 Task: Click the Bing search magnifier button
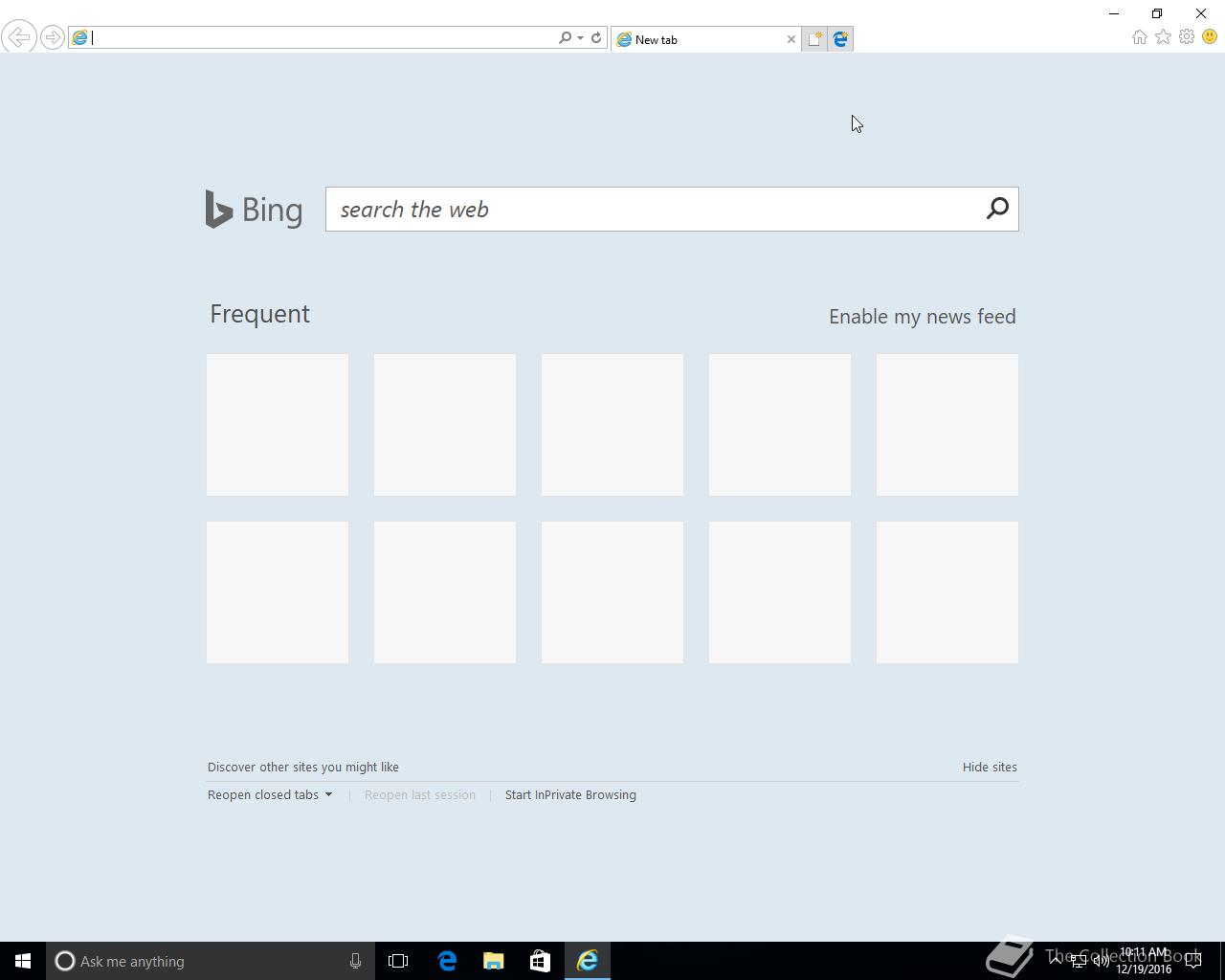click(997, 209)
